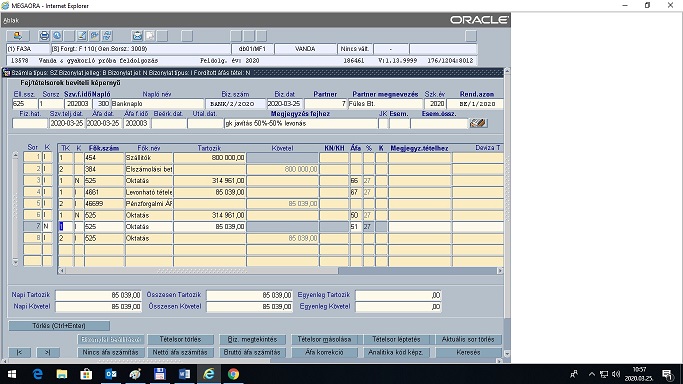
Task: Select account cell '4661' in row 4
Action: [105, 192]
